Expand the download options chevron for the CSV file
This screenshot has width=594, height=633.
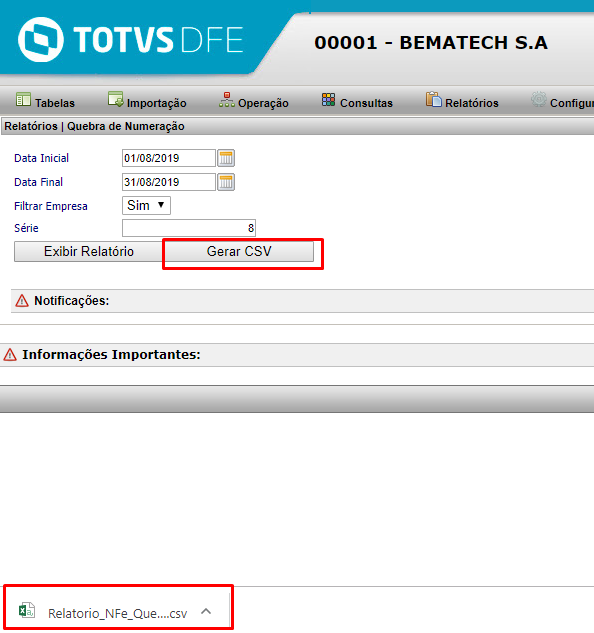pos(206,611)
